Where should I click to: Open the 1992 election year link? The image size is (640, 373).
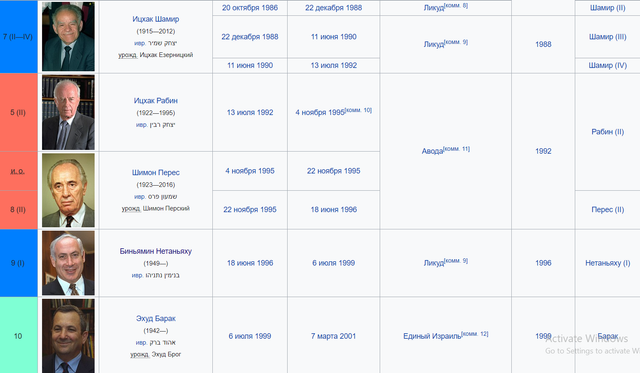tap(543, 151)
